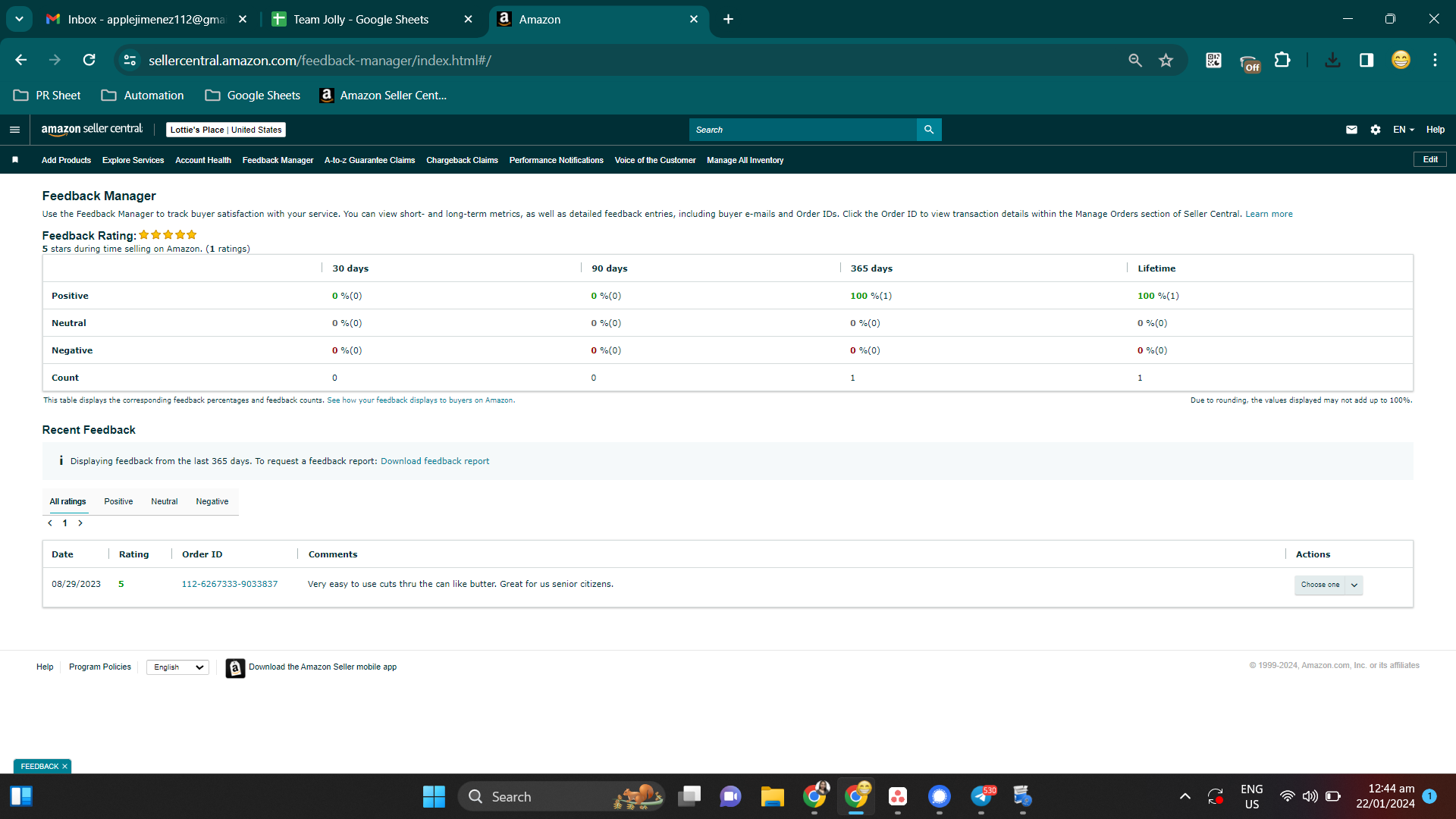Open the Seller Central settings gear
This screenshot has height=819, width=1456.
tap(1376, 130)
